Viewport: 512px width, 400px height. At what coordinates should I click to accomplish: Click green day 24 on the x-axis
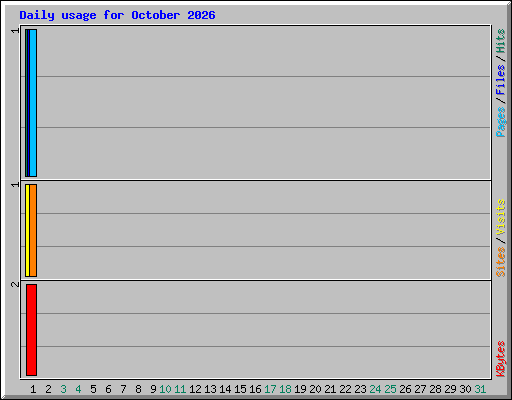click(375, 389)
